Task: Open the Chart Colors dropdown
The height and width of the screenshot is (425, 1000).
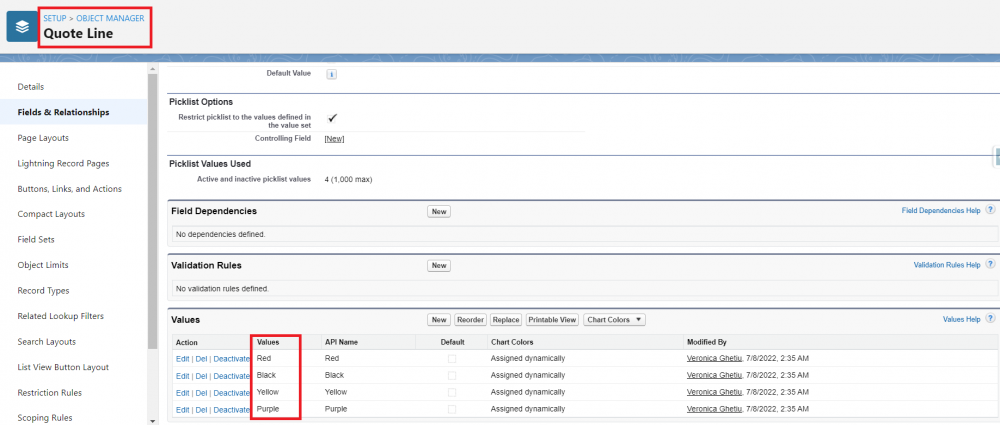Action: (x=614, y=320)
